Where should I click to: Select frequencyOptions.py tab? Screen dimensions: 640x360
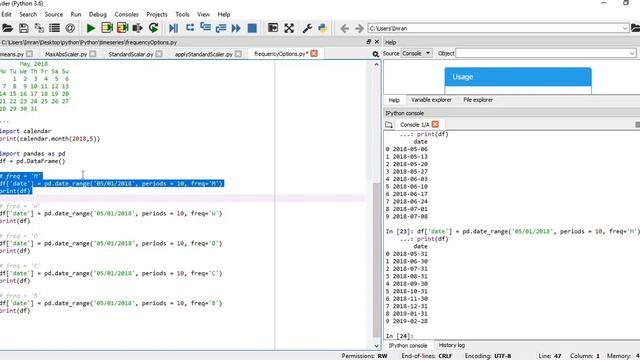[x=281, y=53]
